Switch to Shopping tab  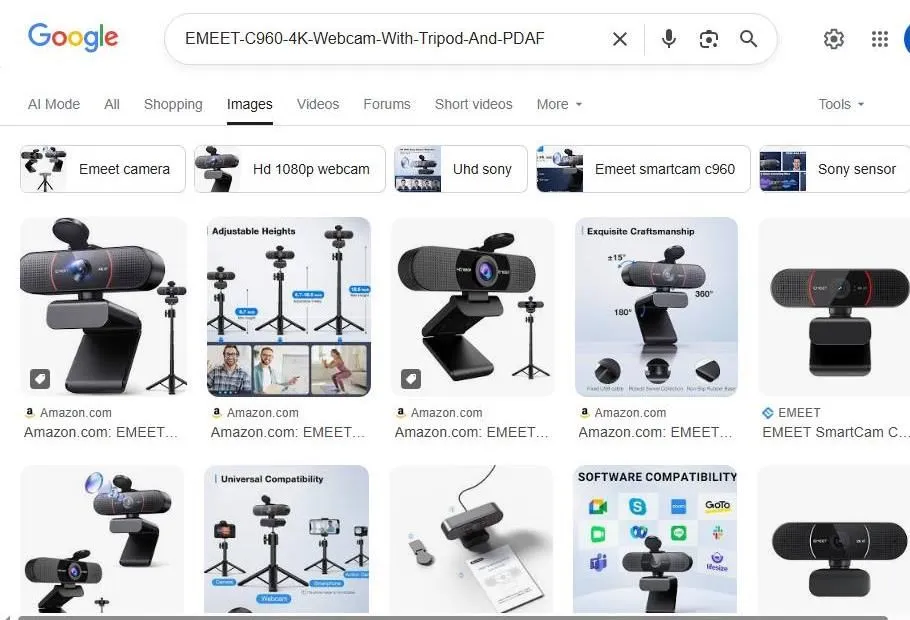(x=173, y=104)
